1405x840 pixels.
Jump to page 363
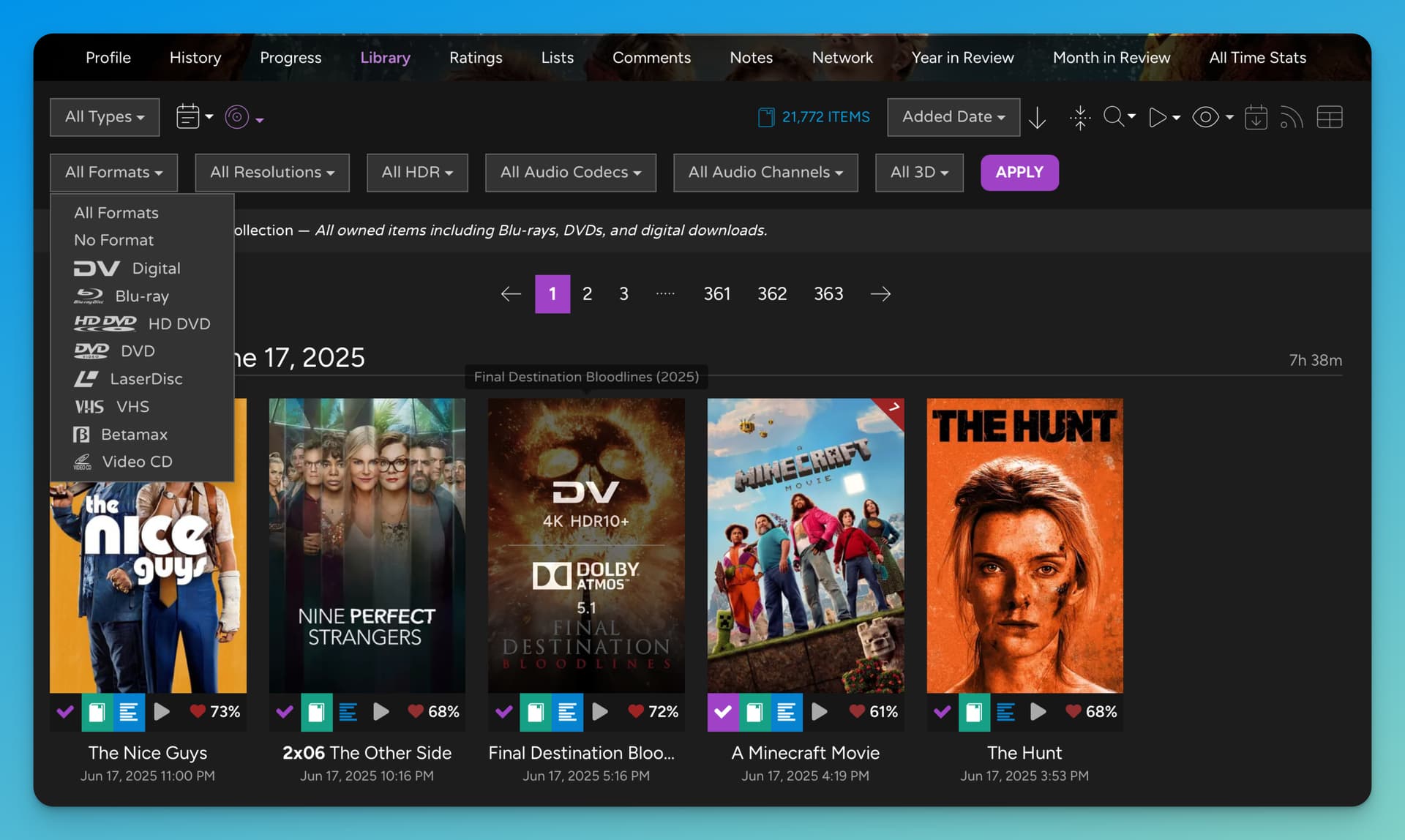(828, 294)
